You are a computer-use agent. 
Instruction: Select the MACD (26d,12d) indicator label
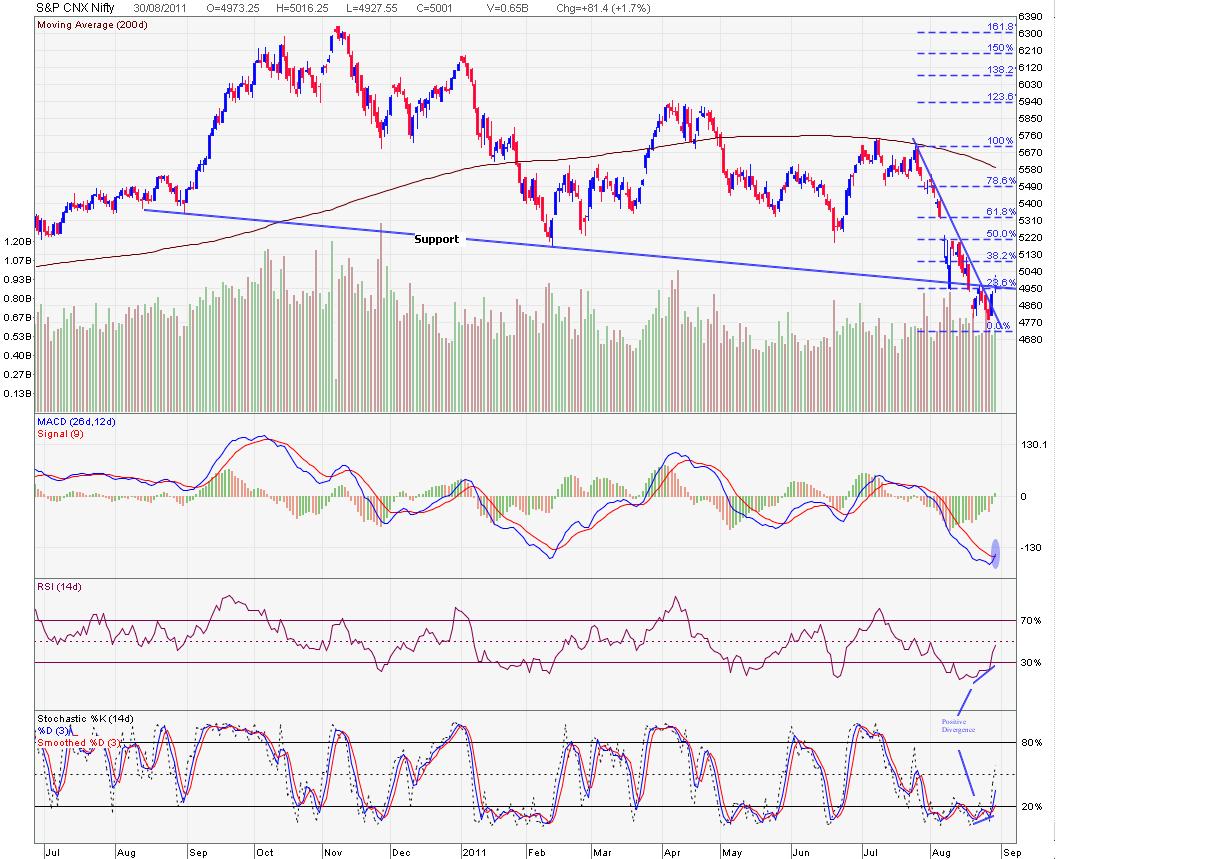[x=76, y=423]
